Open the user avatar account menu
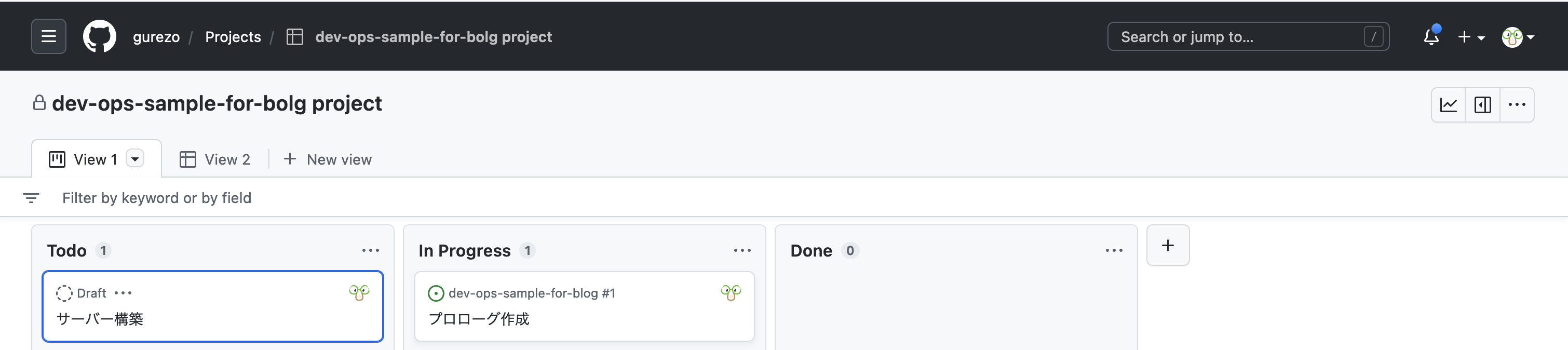This screenshot has width=1568, height=350. (1518, 37)
